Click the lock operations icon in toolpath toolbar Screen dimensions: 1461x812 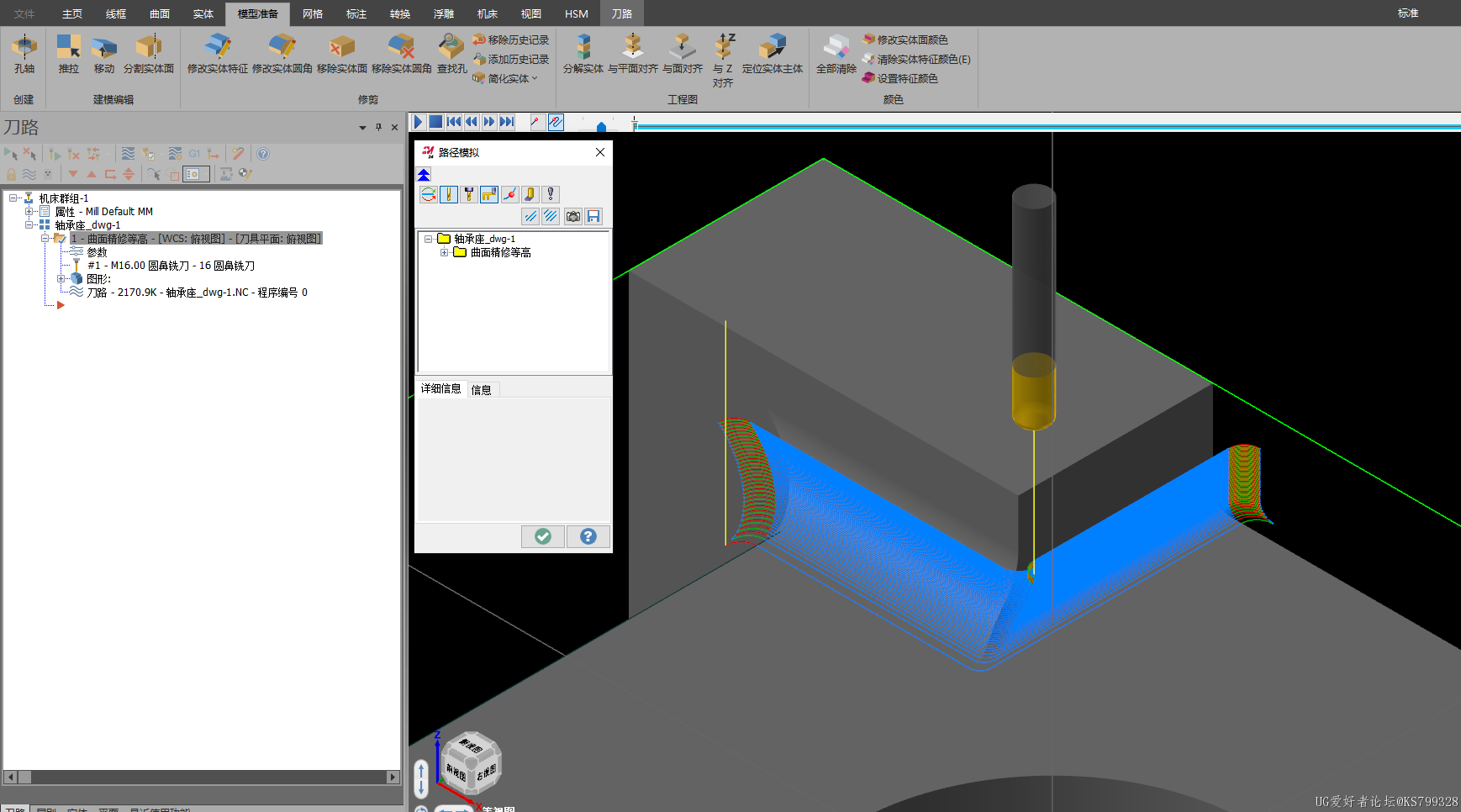coord(12,174)
